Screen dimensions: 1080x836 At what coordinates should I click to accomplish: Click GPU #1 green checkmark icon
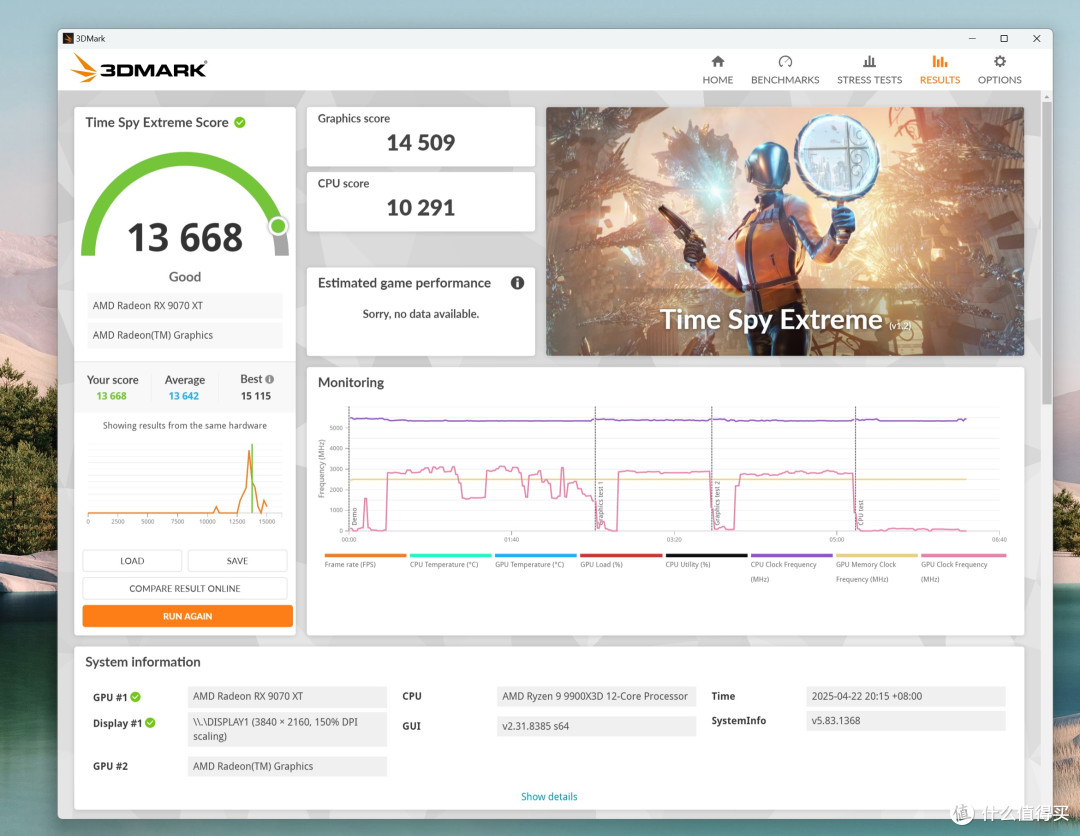(136, 697)
